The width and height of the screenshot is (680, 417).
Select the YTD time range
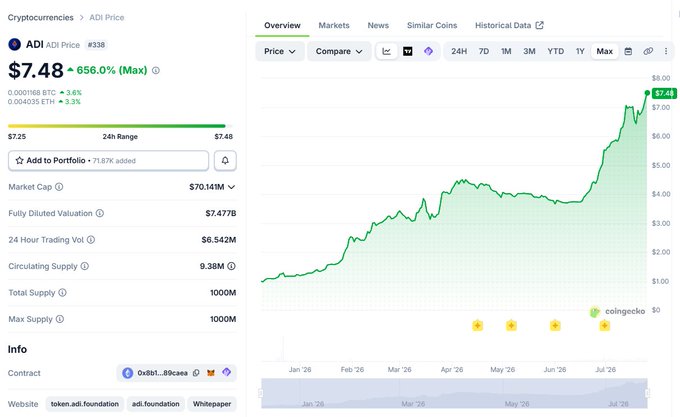pos(556,51)
